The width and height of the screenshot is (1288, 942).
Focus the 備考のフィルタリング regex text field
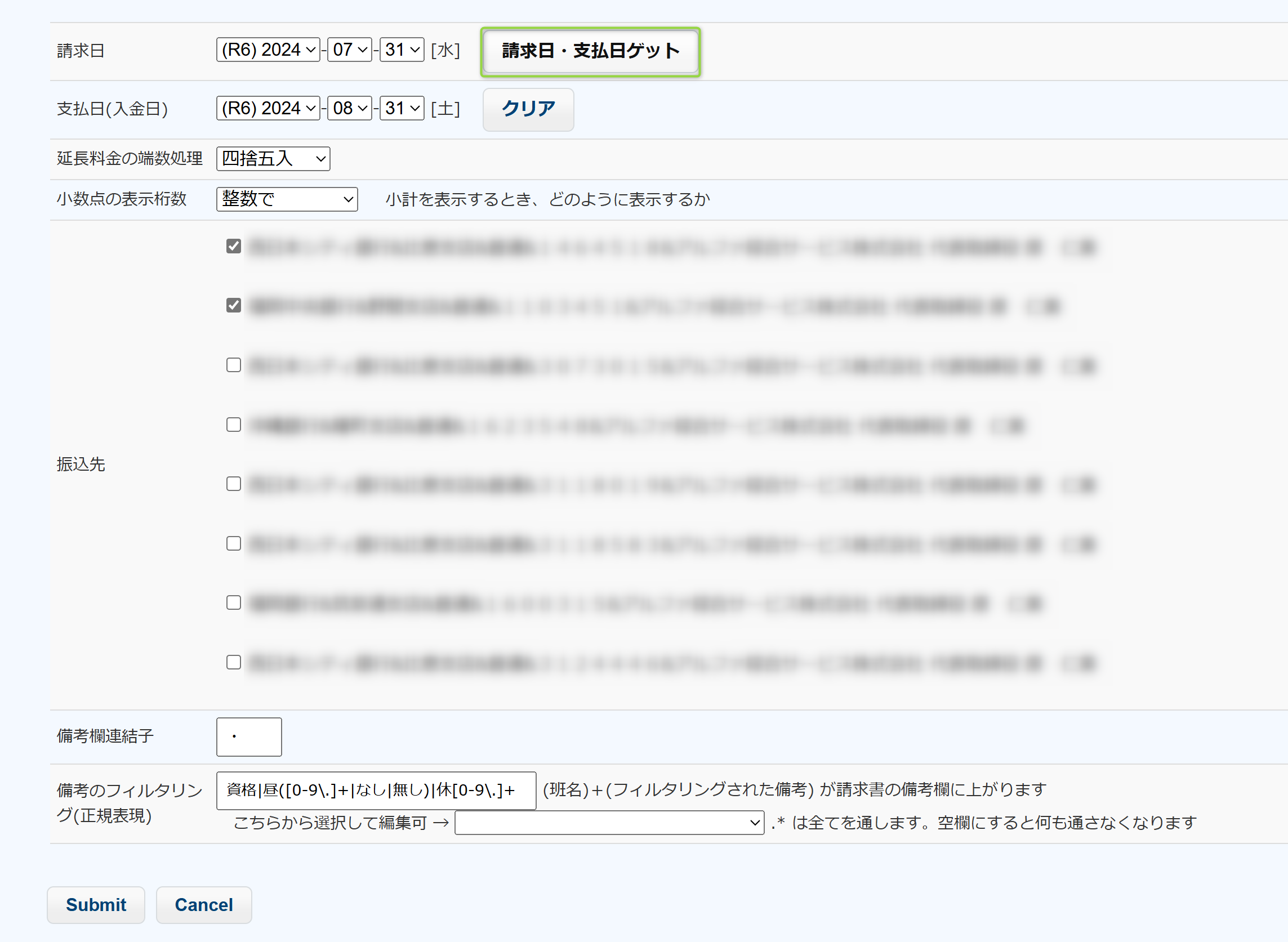coord(375,791)
